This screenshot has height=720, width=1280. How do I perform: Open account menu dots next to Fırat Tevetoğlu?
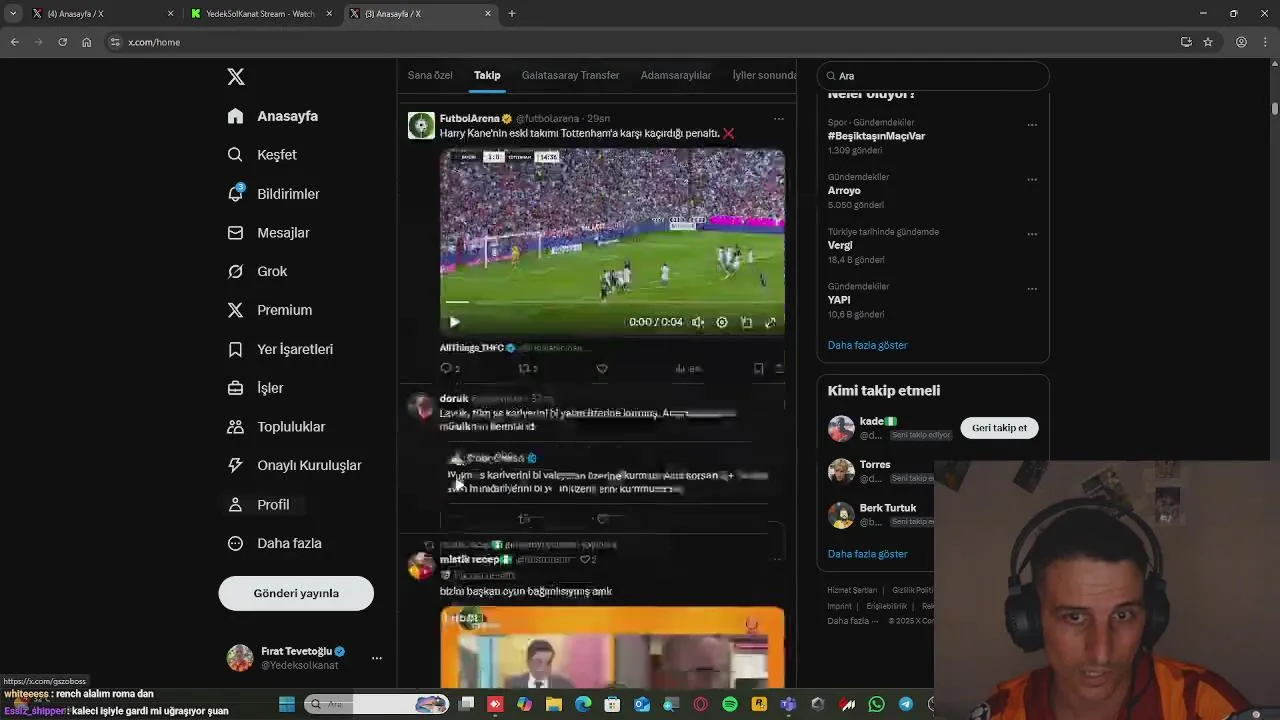tap(376, 658)
